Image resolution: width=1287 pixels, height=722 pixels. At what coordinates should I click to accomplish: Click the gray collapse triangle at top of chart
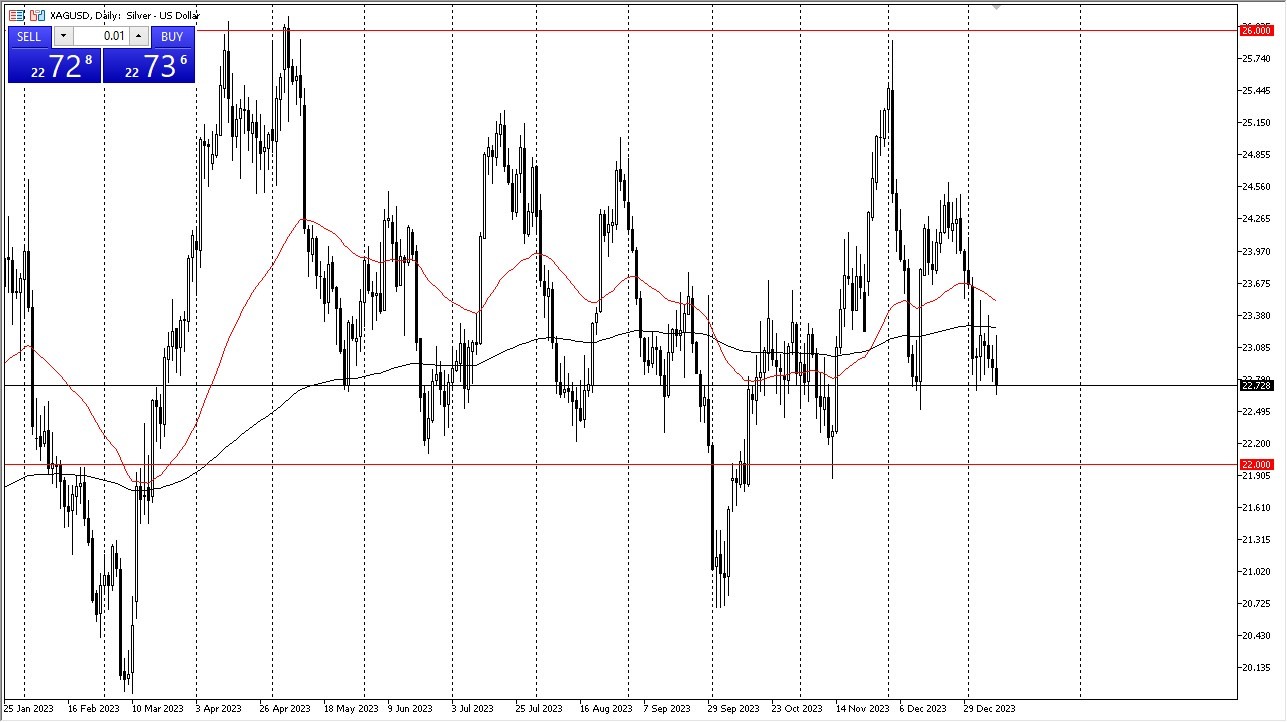pyautogui.click(x=995, y=8)
